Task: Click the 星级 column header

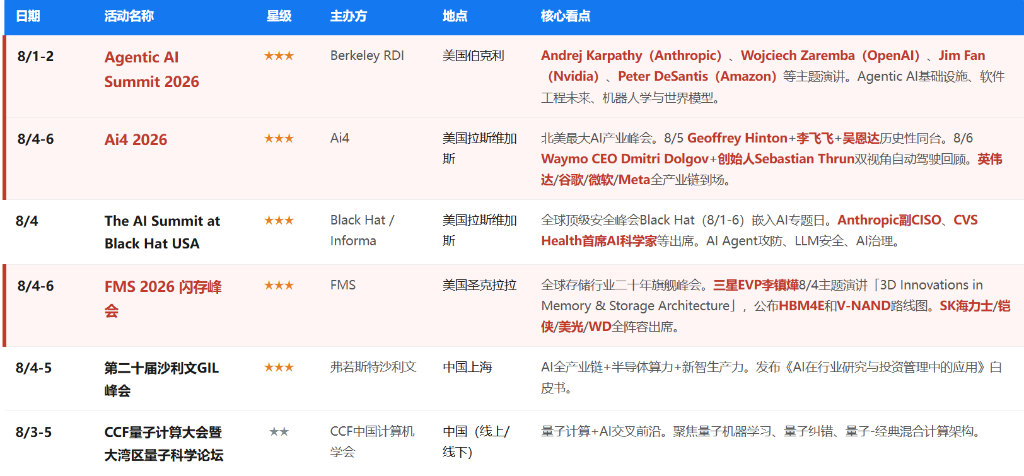Action: pos(279,16)
